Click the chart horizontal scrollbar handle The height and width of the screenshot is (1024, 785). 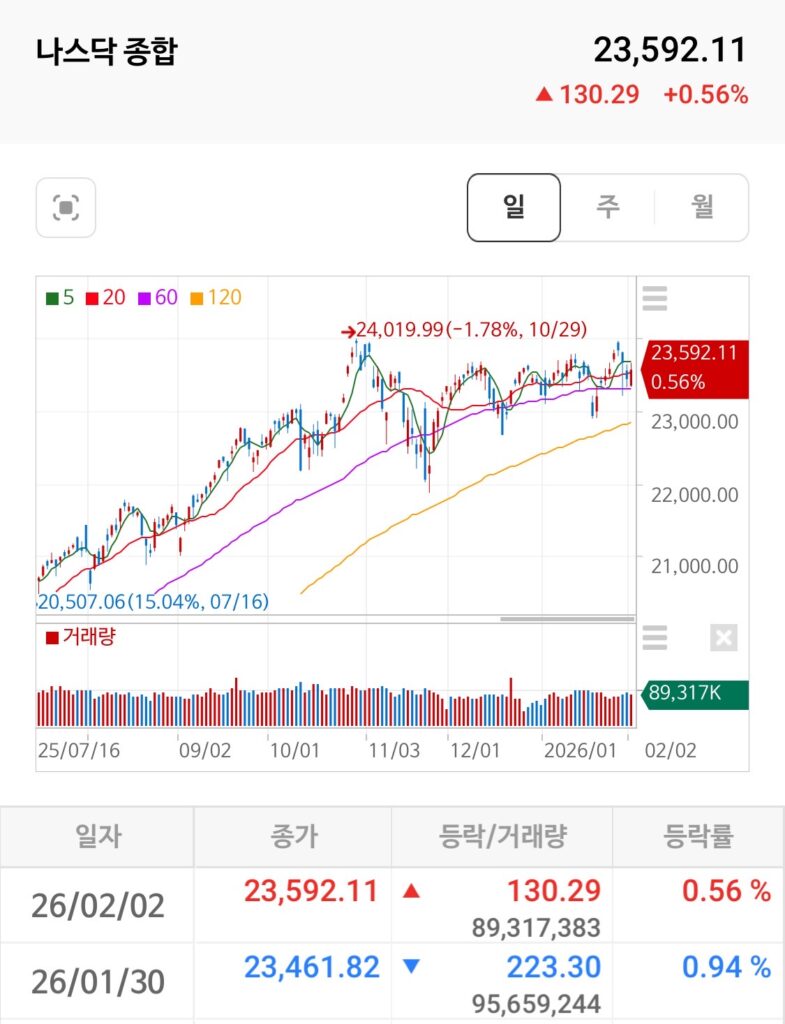point(566,619)
